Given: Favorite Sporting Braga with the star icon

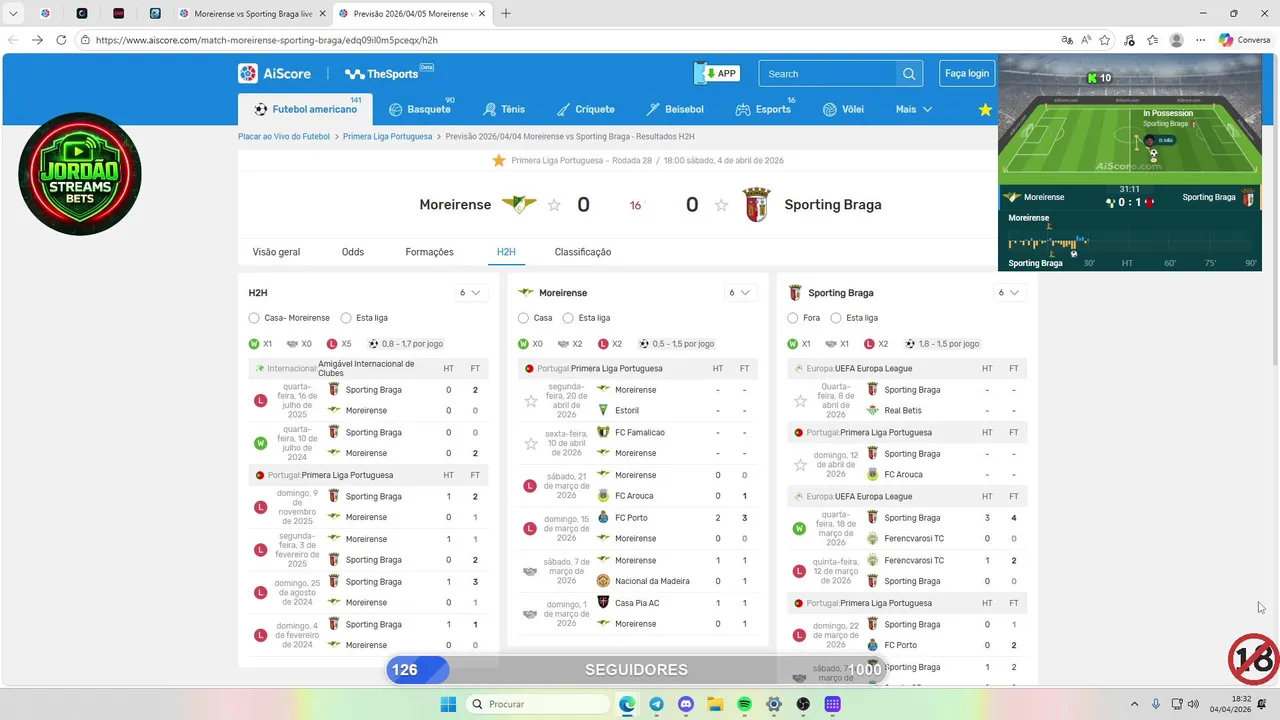Looking at the screenshot, I should click(721, 205).
